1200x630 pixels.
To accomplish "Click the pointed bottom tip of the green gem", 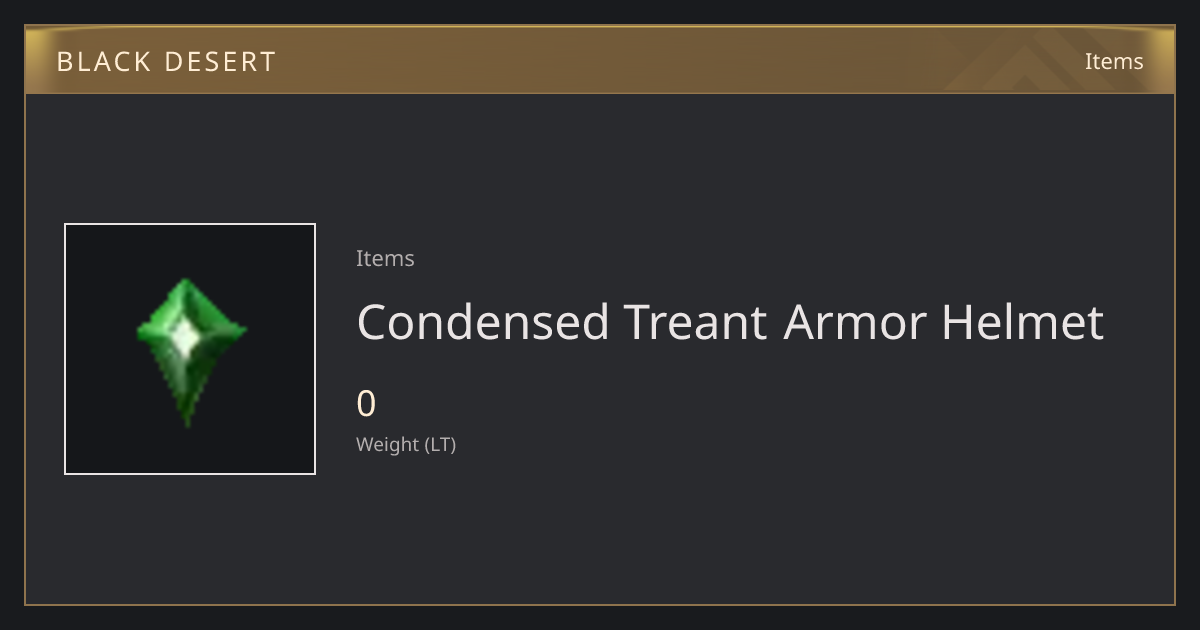I will point(188,418).
